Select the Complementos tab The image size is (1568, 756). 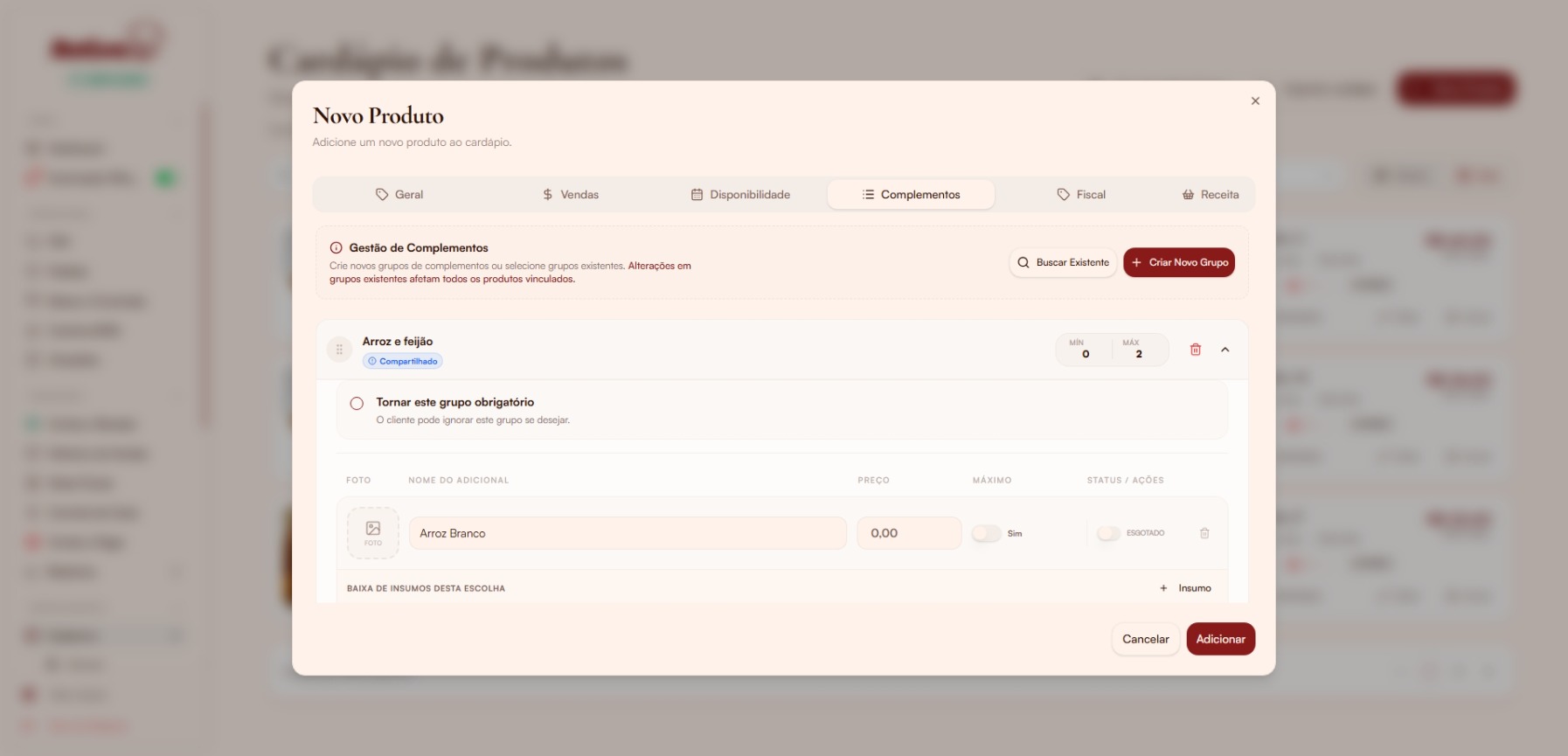(911, 194)
